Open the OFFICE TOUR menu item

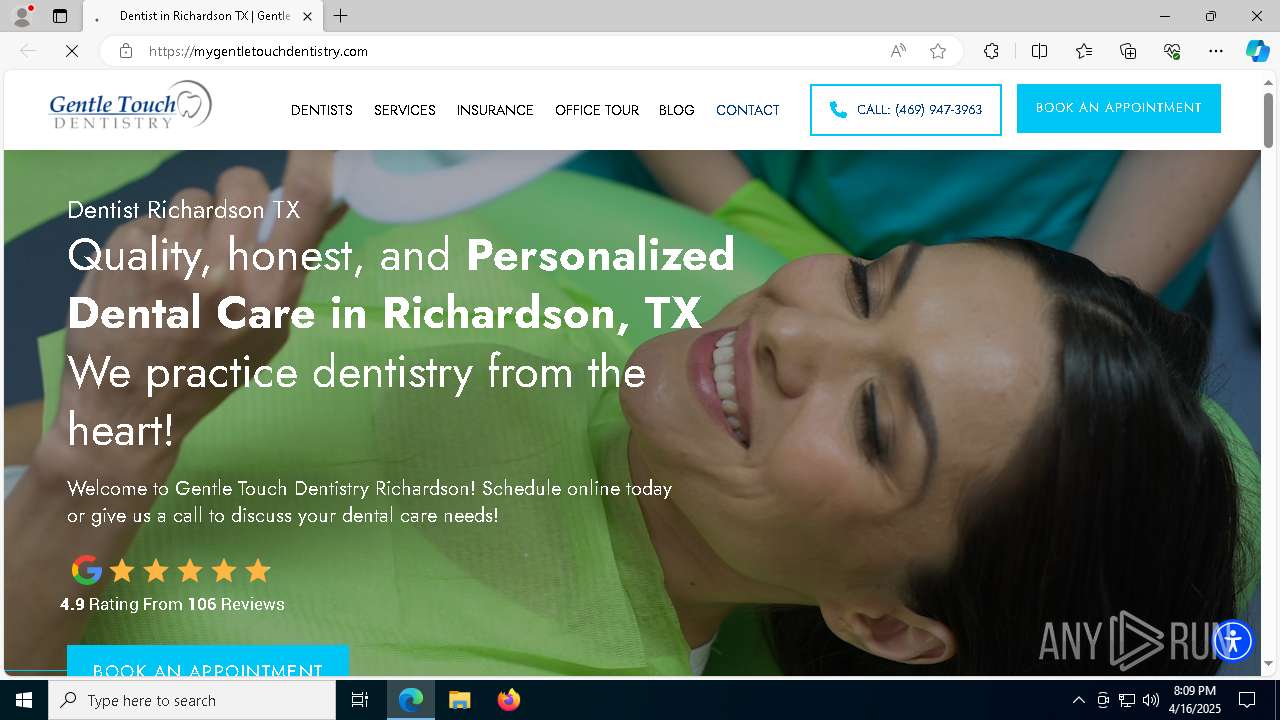pyautogui.click(x=597, y=110)
